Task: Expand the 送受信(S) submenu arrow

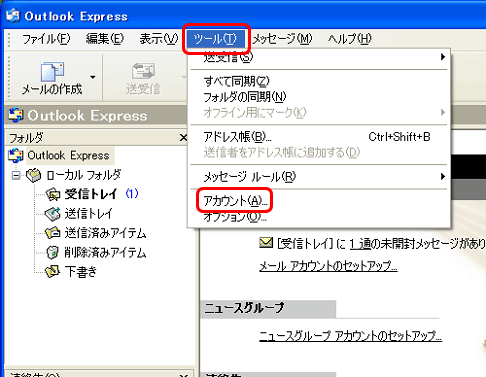Action: [443, 57]
